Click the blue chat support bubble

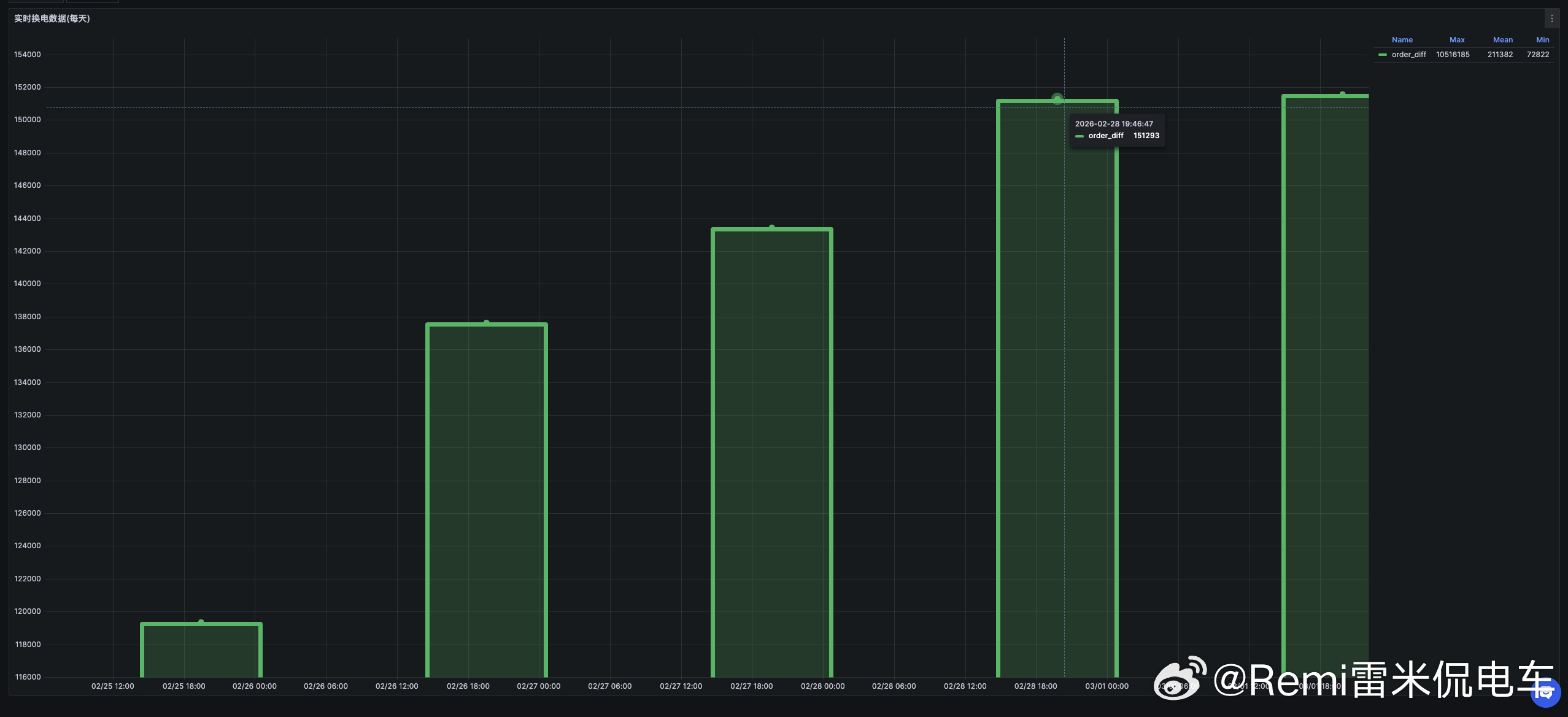(x=1545, y=692)
